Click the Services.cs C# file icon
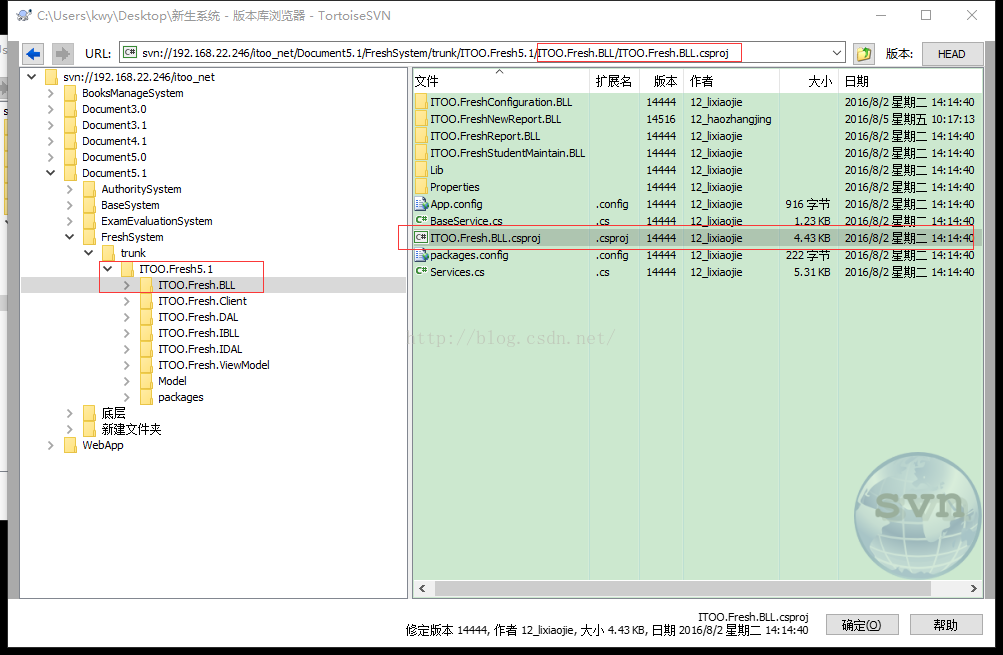The width and height of the screenshot is (1003, 655). [421, 271]
